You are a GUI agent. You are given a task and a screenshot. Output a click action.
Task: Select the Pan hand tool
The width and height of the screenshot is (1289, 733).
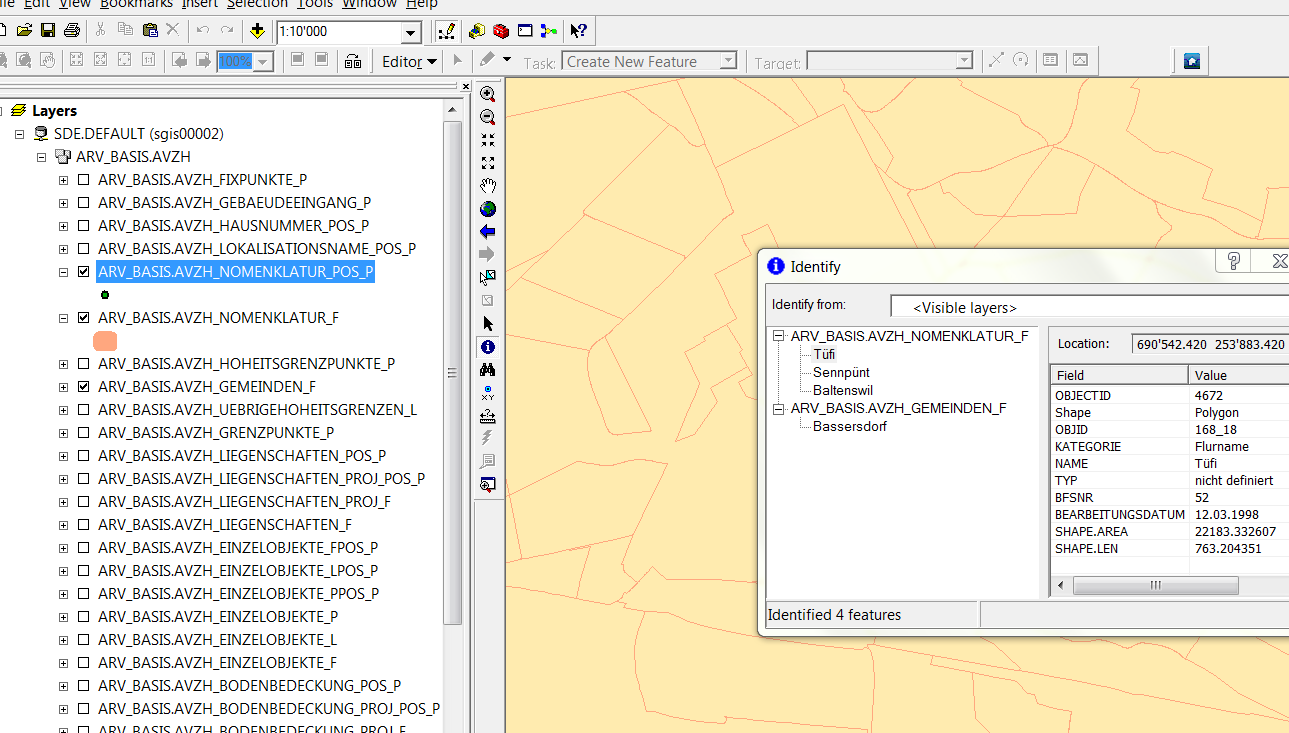point(488,186)
